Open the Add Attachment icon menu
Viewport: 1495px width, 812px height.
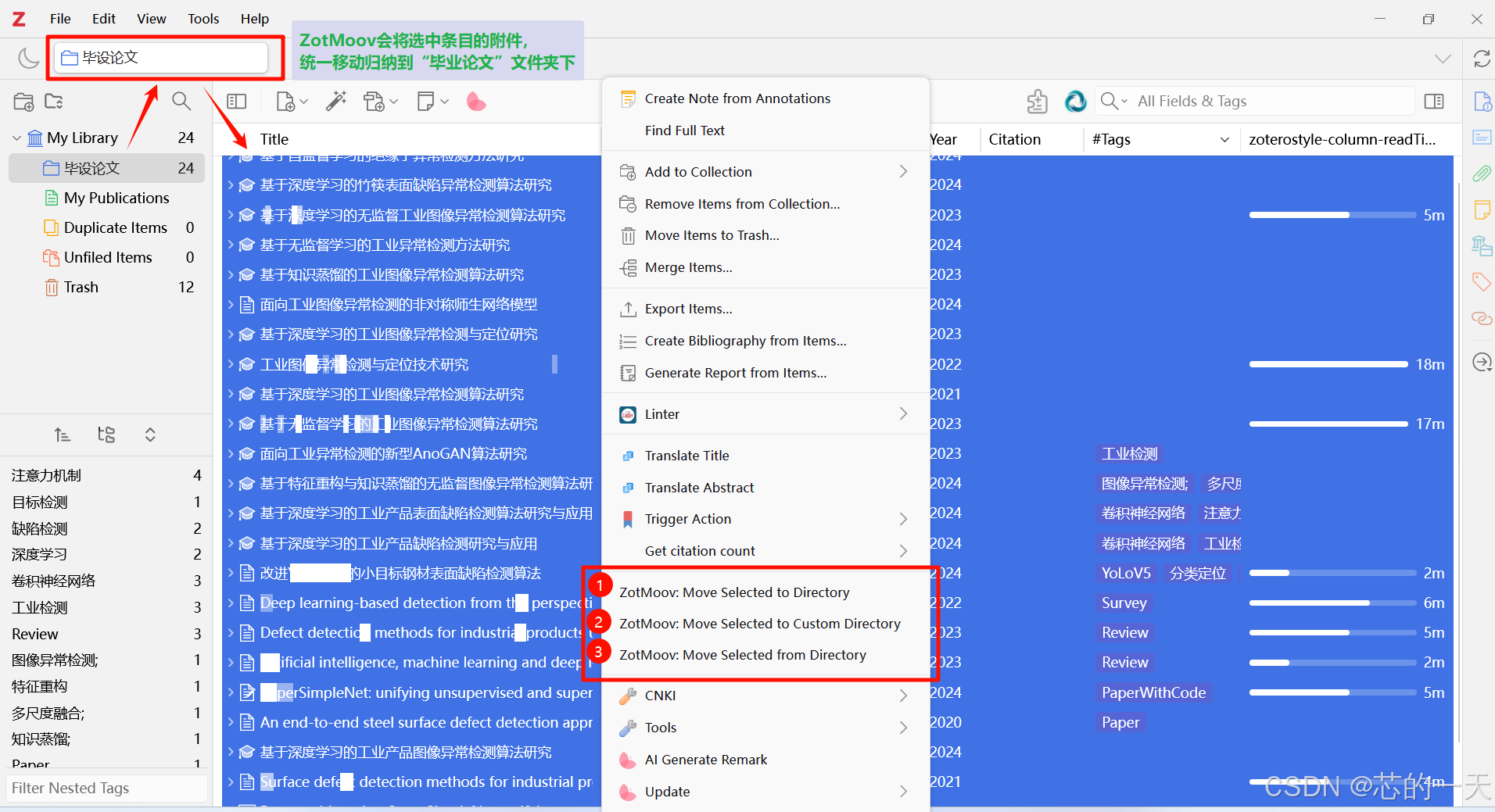point(381,101)
